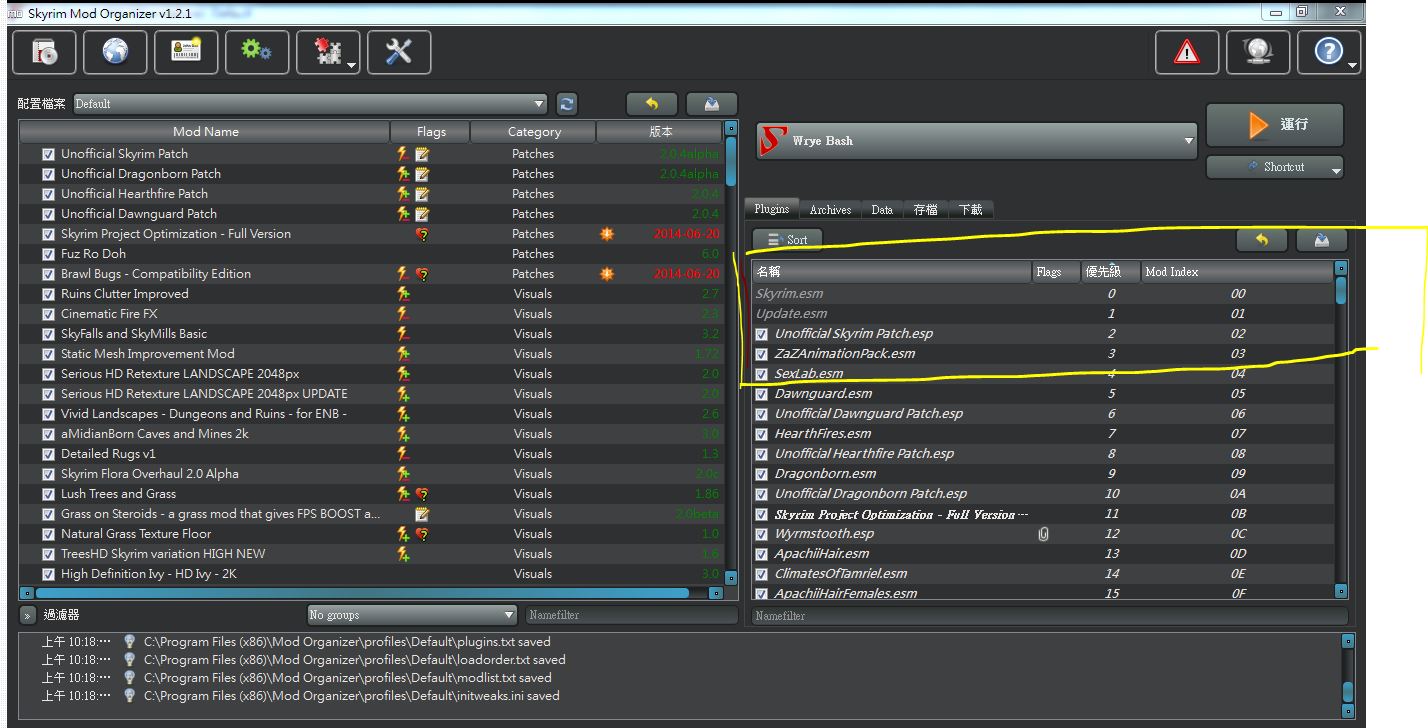Sort mod list by Flags column header
1428x728 pixels.
coord(431,132)
